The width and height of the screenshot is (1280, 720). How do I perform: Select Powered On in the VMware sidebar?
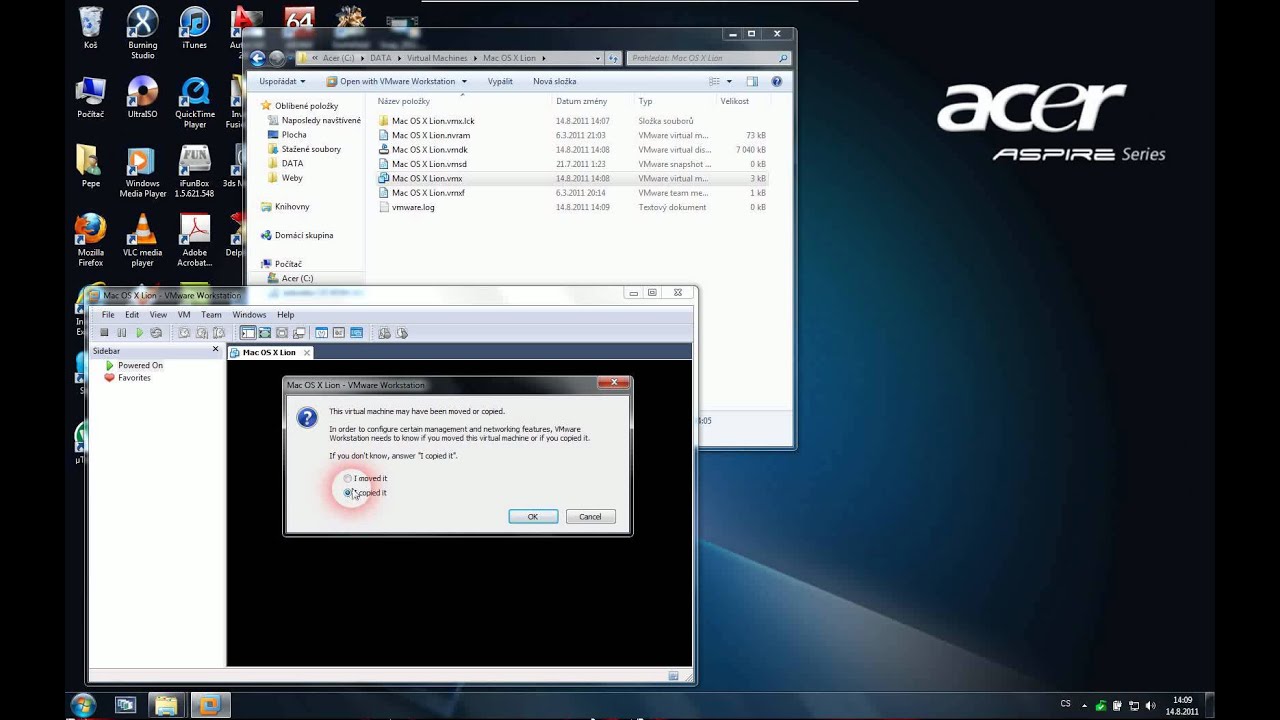click(134, 365)
